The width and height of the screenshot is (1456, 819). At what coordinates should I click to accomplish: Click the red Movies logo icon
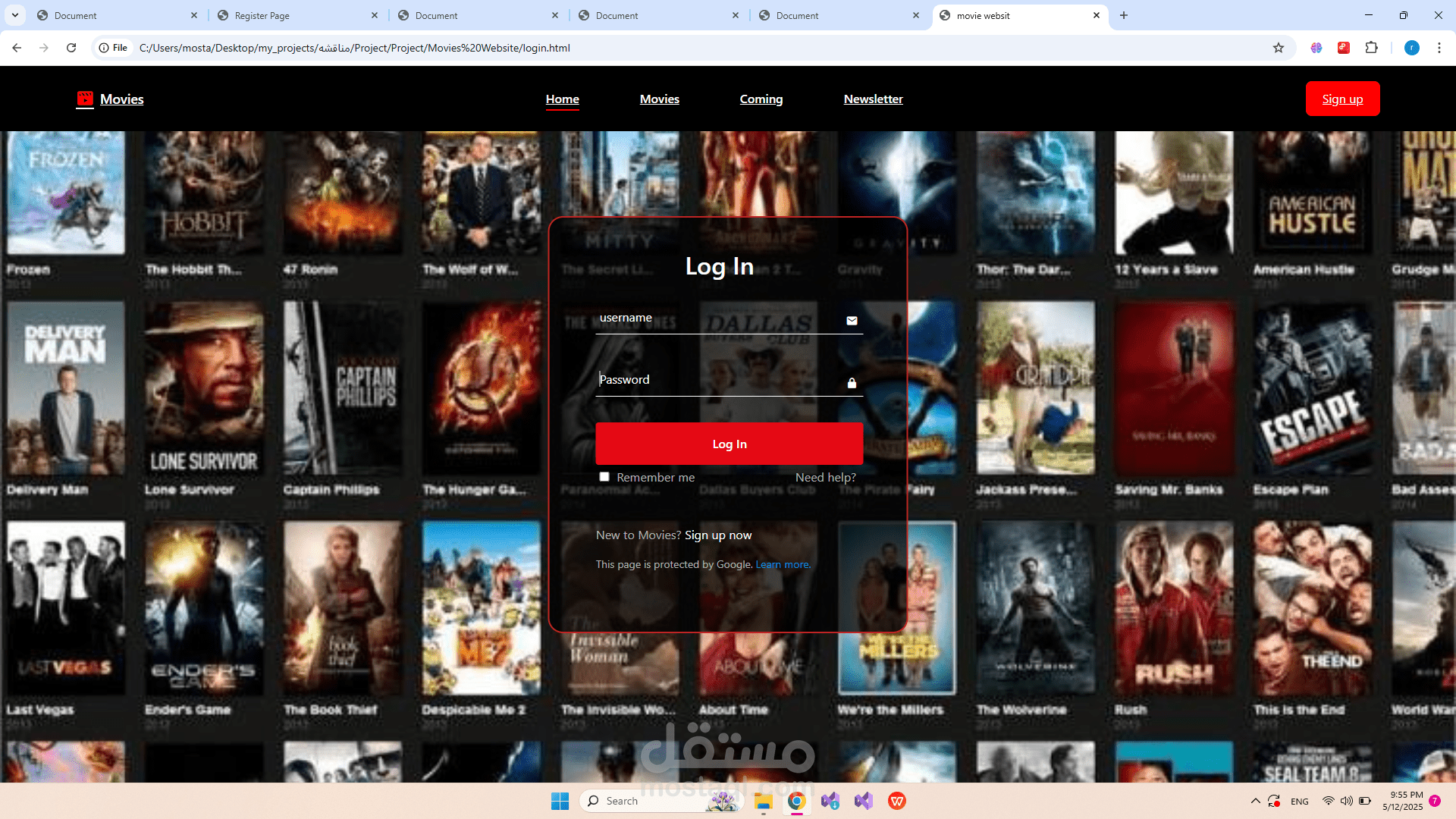coord(85,99)
